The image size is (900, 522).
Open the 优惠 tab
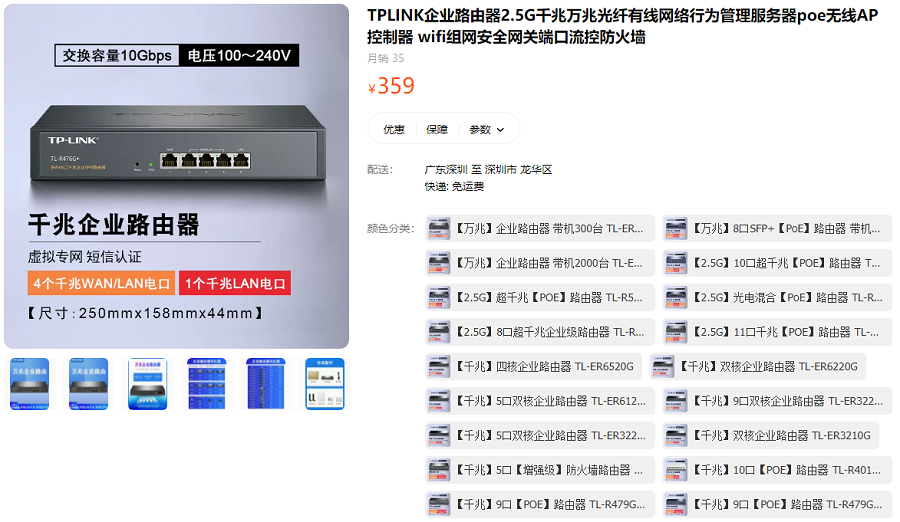pyautogui.click(x=394, y=130)
